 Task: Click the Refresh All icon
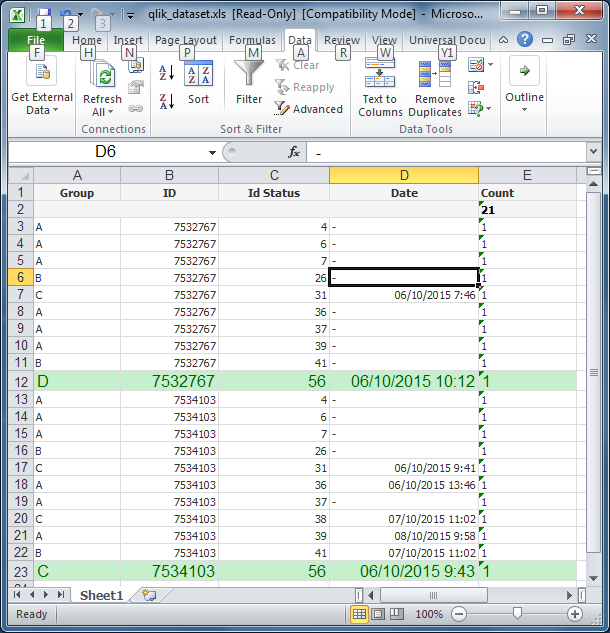pos(103,73)
